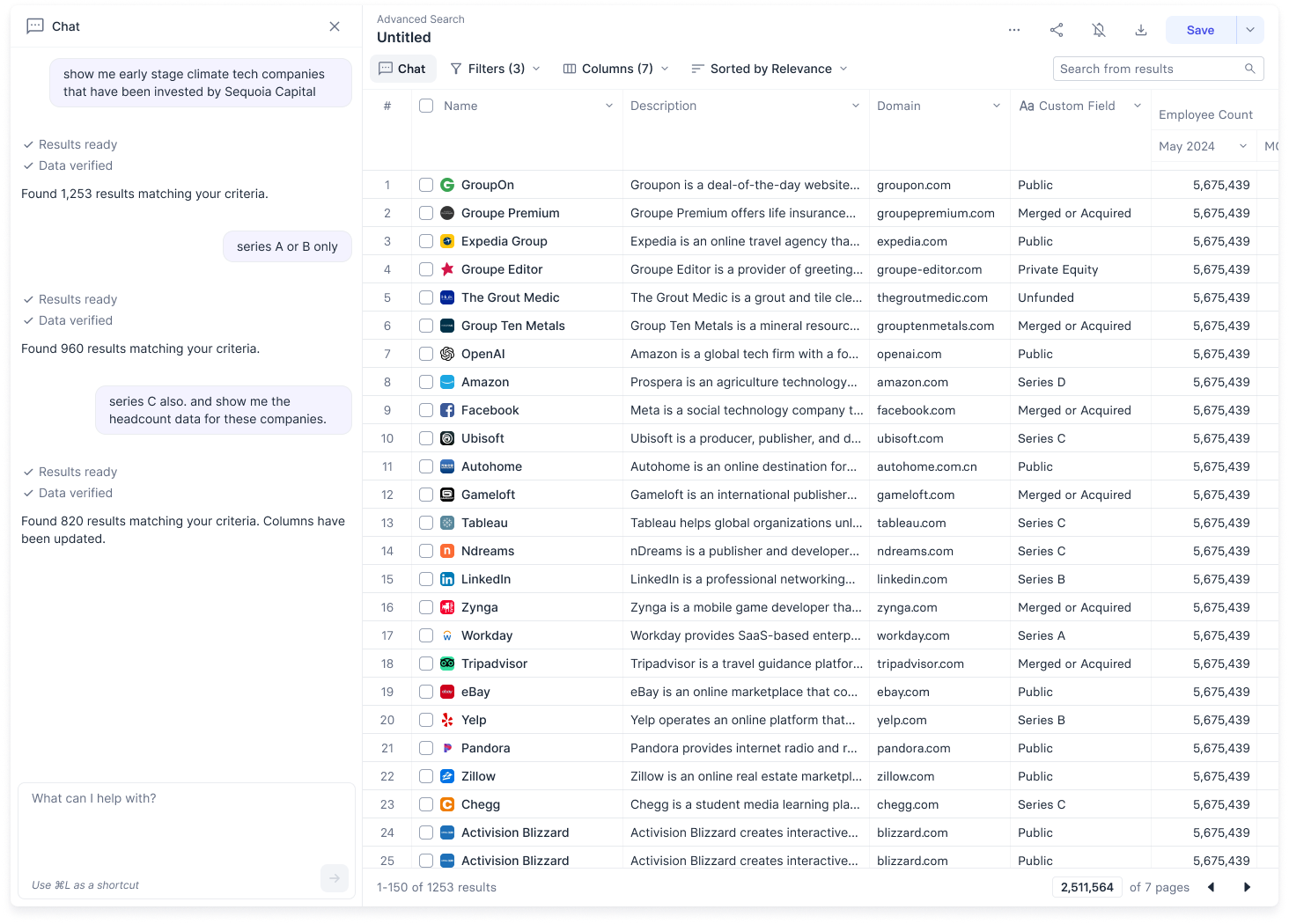
Task: Click the Ndreams company logo
Action: (447, 551)
